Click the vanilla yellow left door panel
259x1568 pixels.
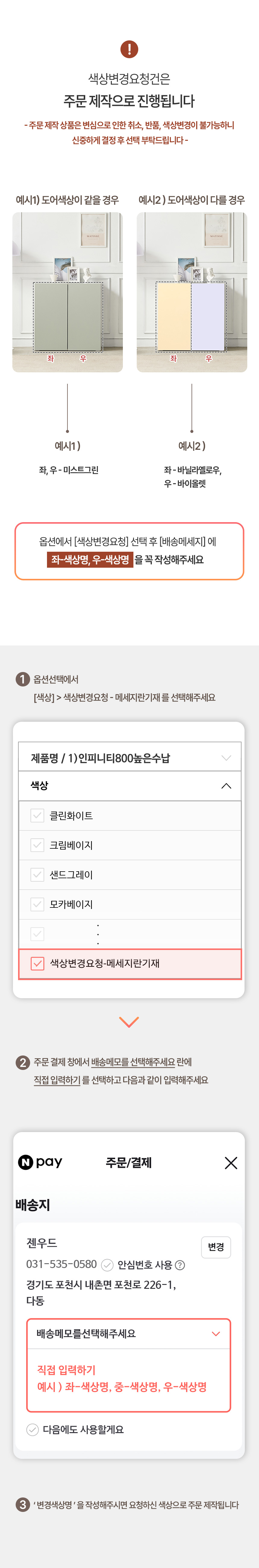coord(174,317)
